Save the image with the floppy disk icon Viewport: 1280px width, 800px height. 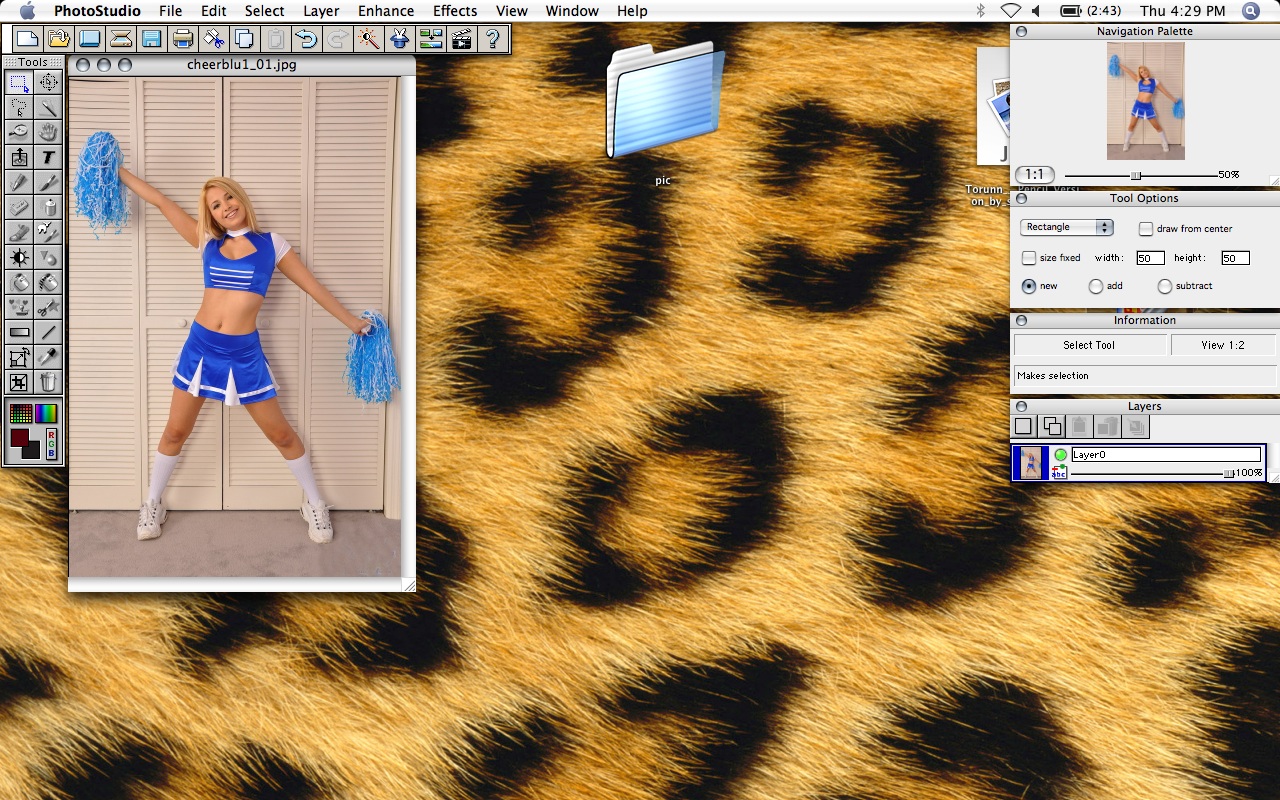pyautogui.click(x=151, y=39)
